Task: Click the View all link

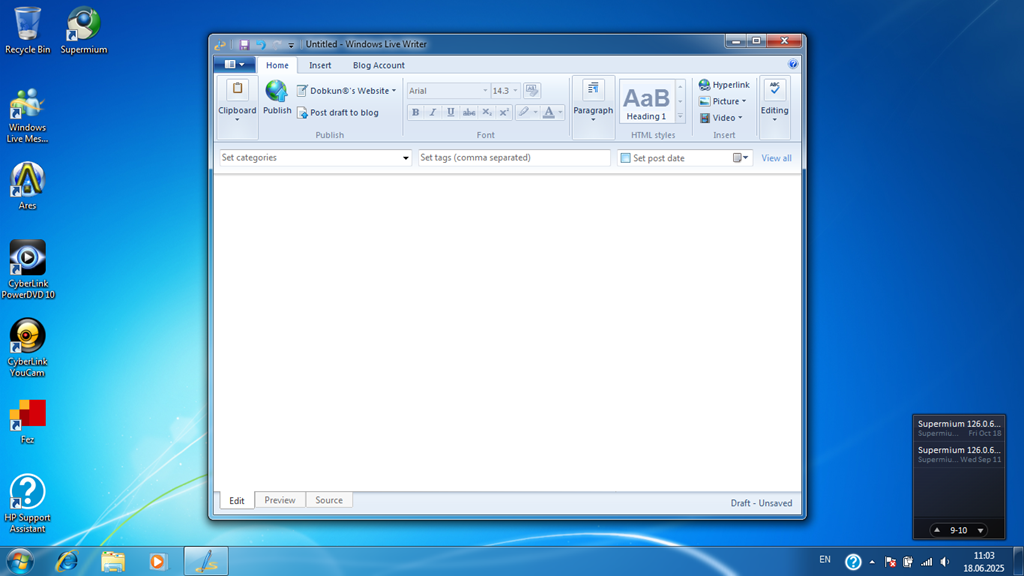Action: 776,158
